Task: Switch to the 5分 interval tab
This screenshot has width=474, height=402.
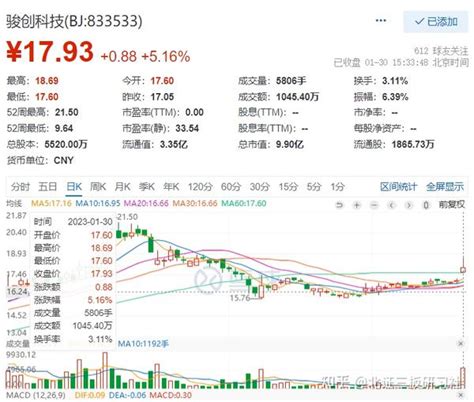Action: [314, 186]
